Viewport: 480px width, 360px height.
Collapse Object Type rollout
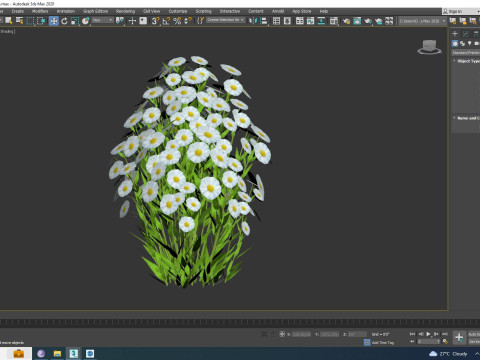(466, 61)
